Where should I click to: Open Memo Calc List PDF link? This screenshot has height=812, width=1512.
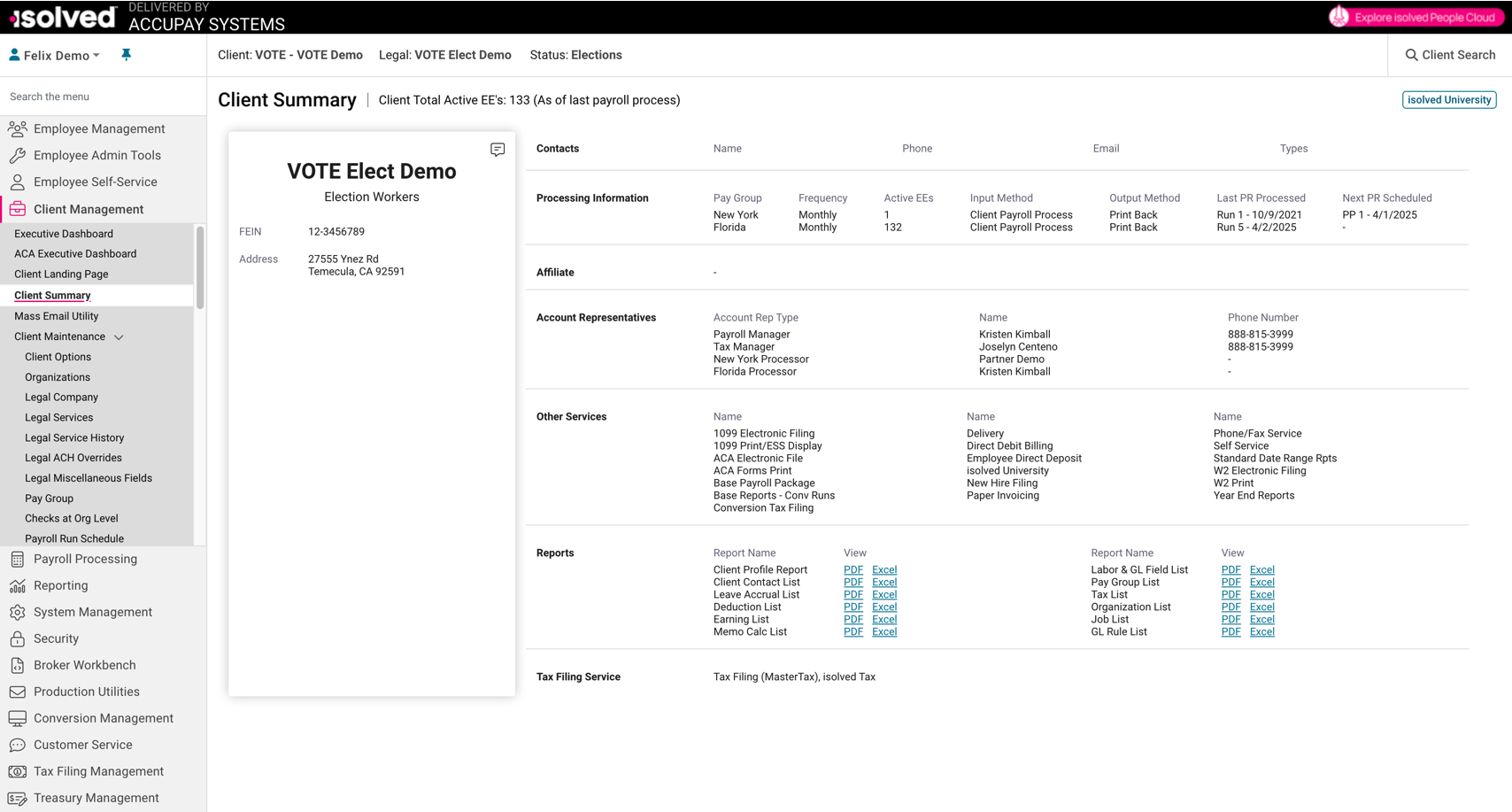pyautogui.click(x=853, y=632)
